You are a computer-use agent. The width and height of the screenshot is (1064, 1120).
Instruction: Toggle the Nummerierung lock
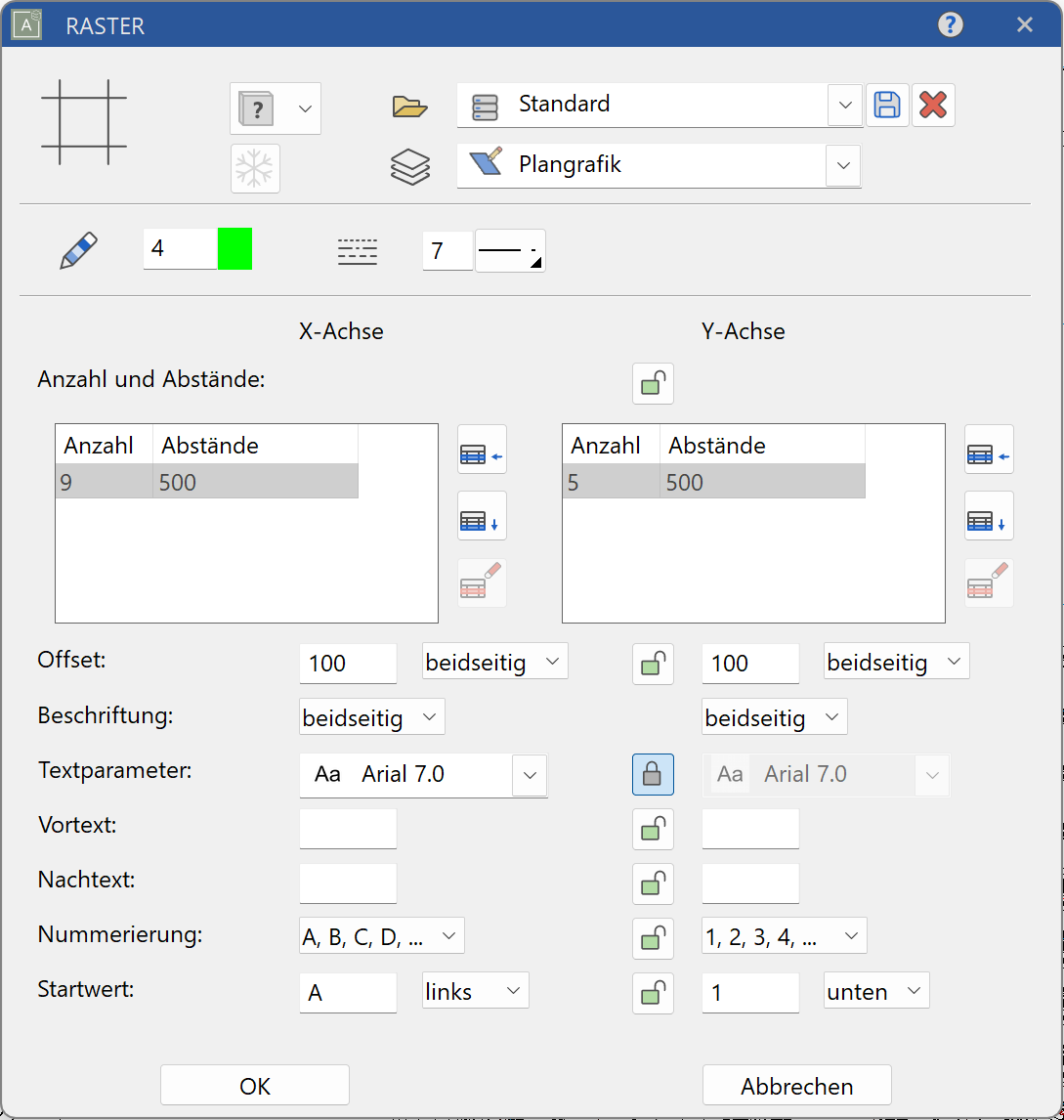[653, 938]
